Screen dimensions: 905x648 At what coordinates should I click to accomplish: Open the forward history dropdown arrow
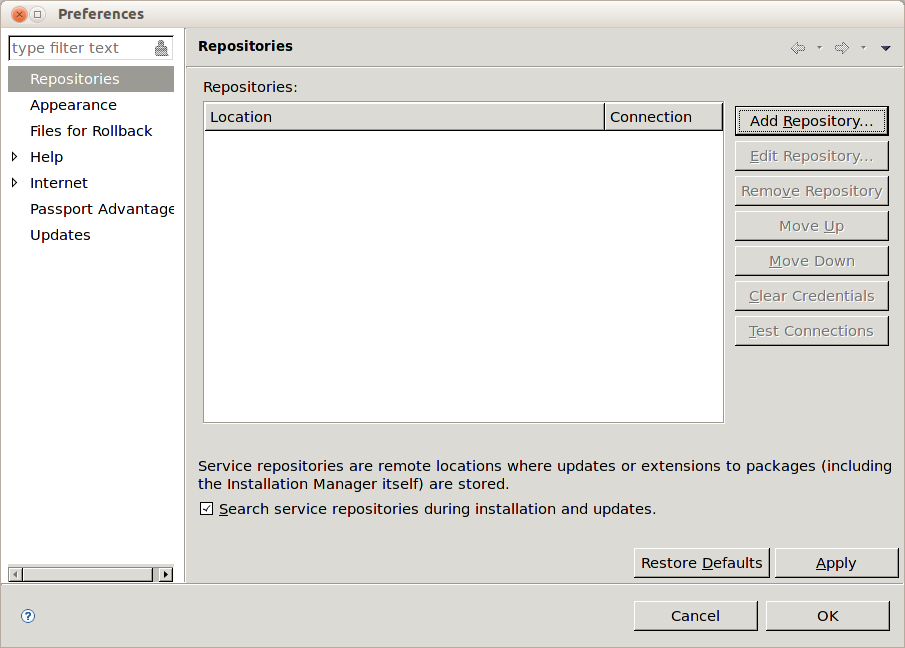tap(863, 48)
